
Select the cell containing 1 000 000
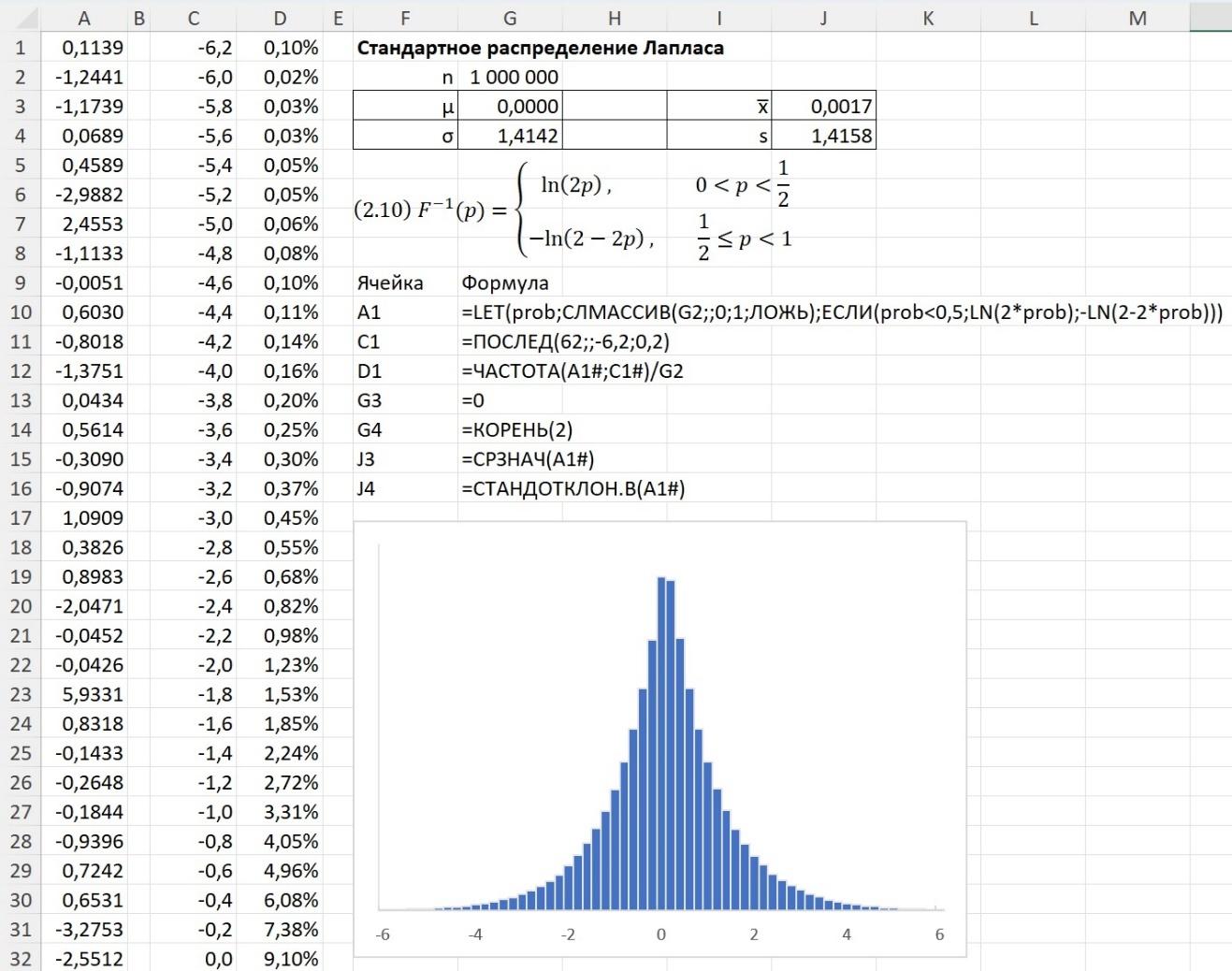point(510,77)
